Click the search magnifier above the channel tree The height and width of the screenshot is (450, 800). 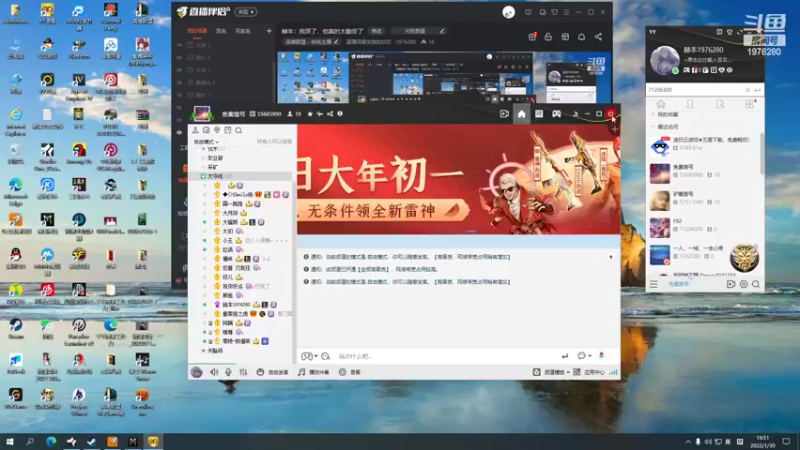239,131
